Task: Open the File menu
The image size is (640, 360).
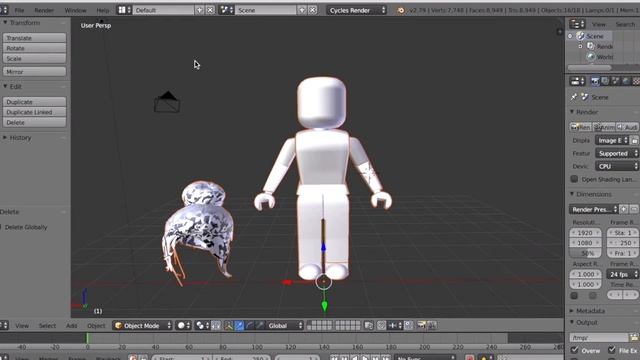Action: point(19,10)
